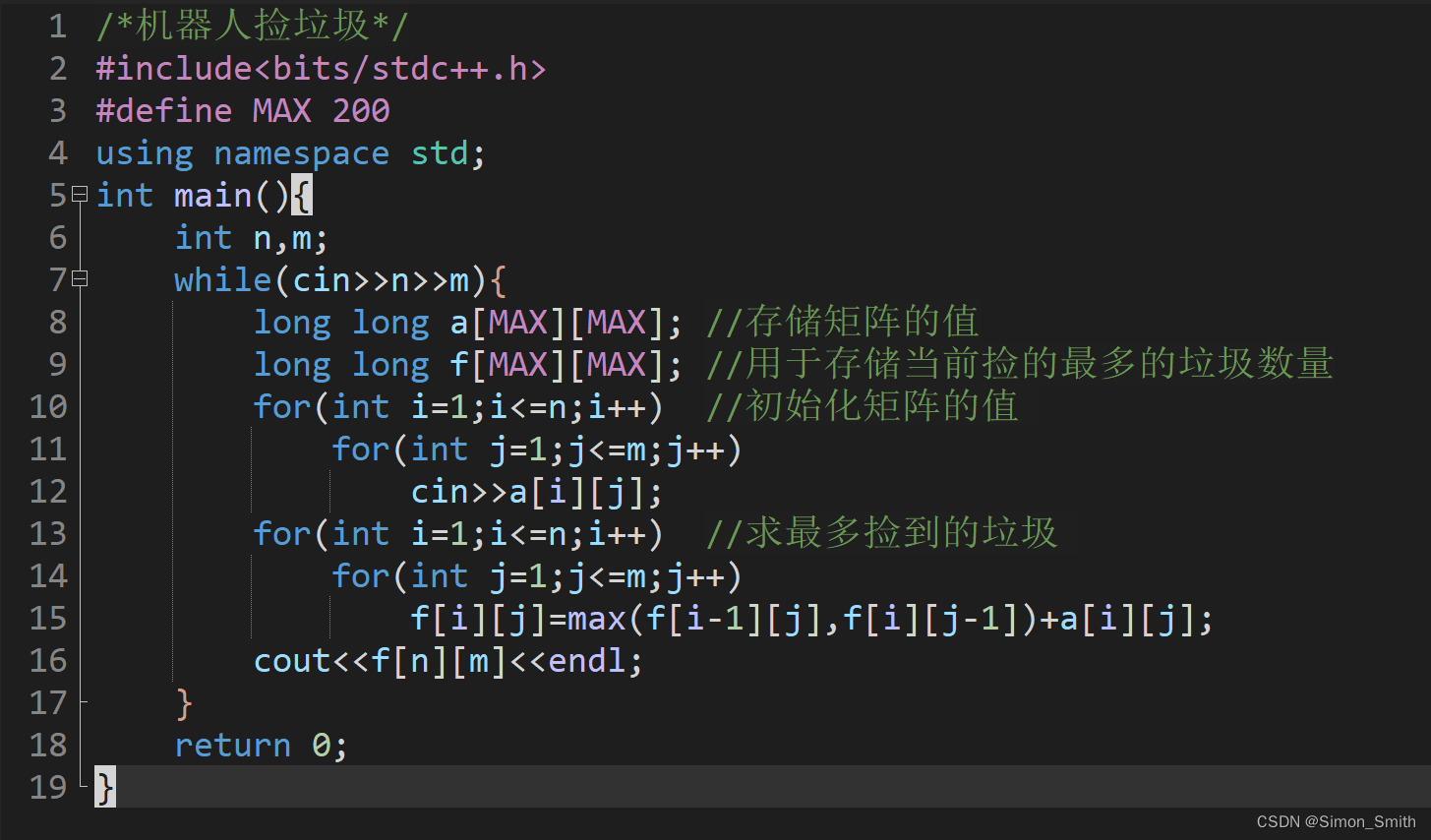The width and height of the screenshot is (1431, 840).
Task: Click 'f[MAX][MAX];' on line 9
Action: [566, 365]
